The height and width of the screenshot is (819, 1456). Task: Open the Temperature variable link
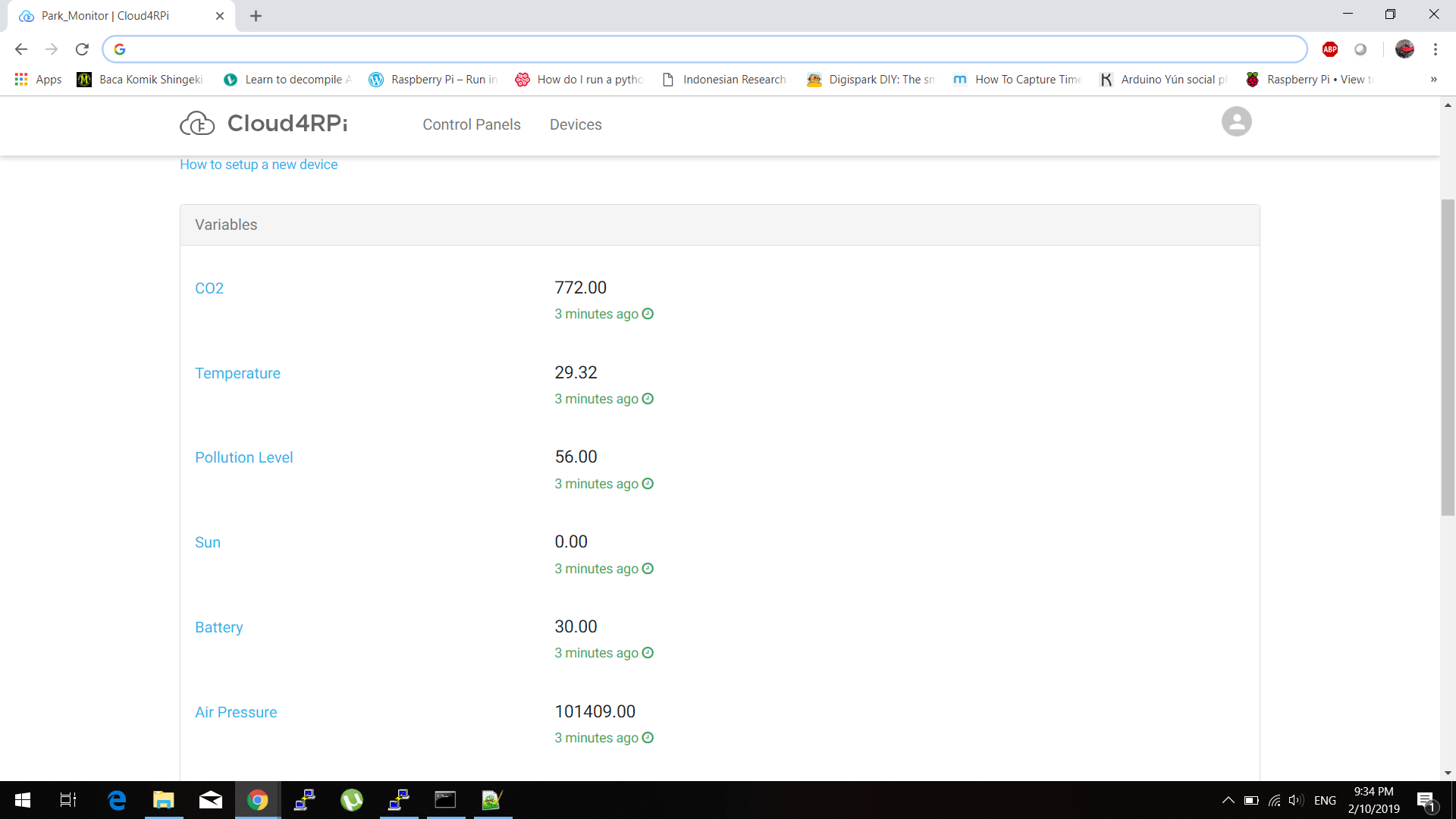pos(237,373)
